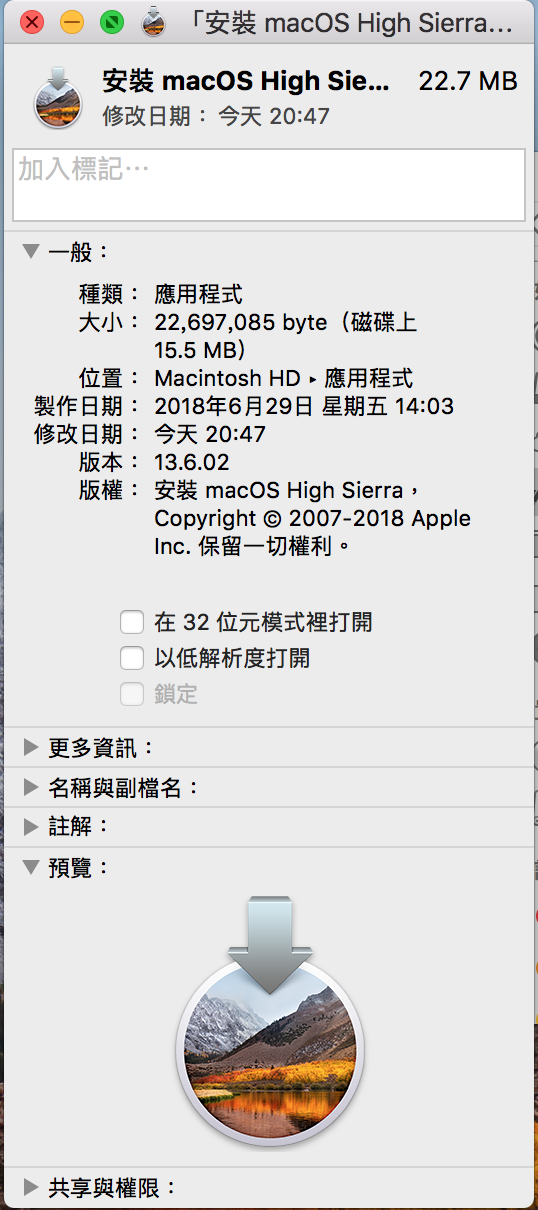Collapse the 一般 section triangle
Viewport: 538px width, 1210px height.
click(x=31, y=251)
